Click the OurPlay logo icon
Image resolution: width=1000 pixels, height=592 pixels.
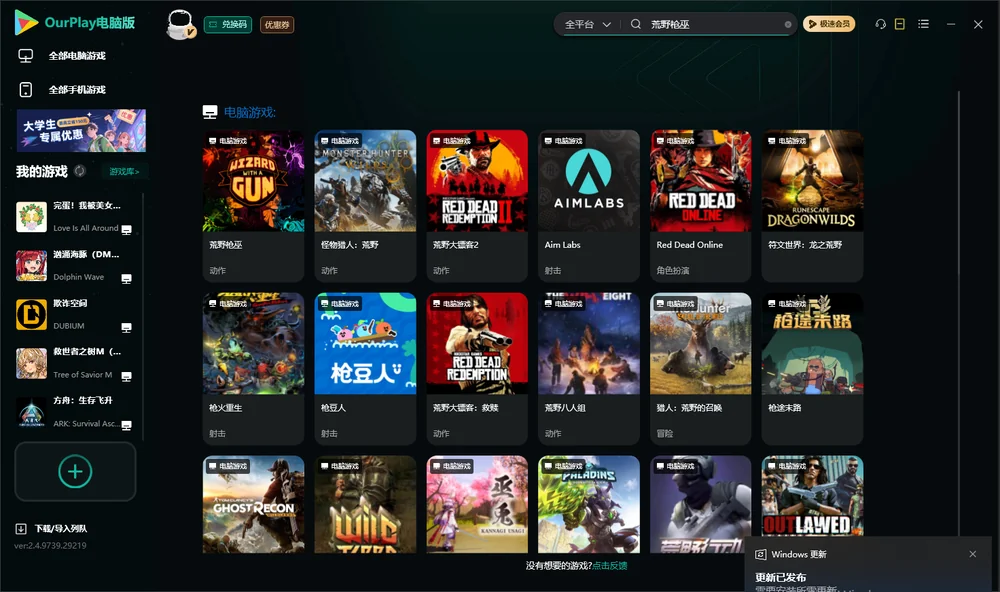(x=26, y=23)
